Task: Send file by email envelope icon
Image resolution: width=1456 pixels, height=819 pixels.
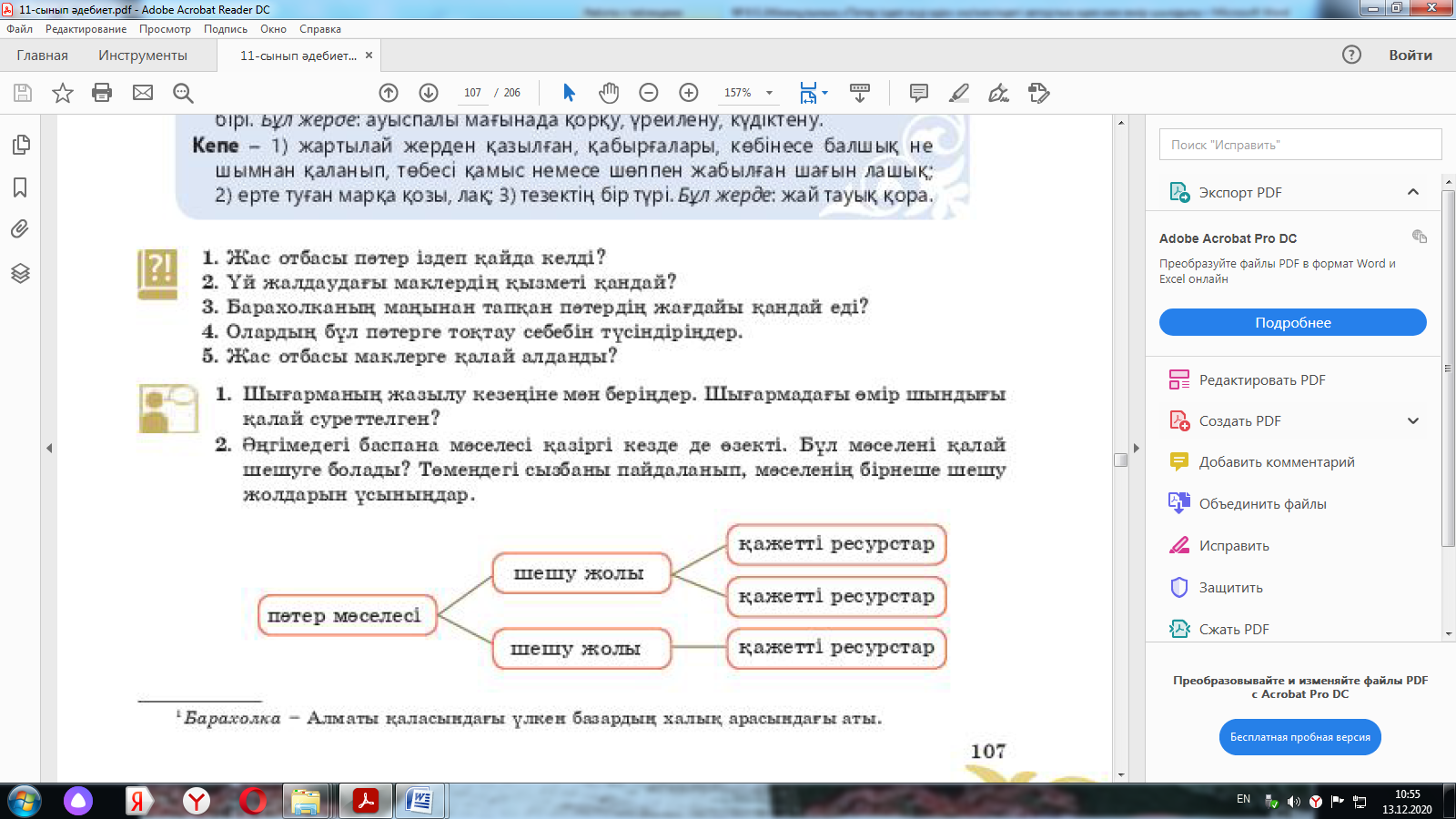Action: [143, 93]
